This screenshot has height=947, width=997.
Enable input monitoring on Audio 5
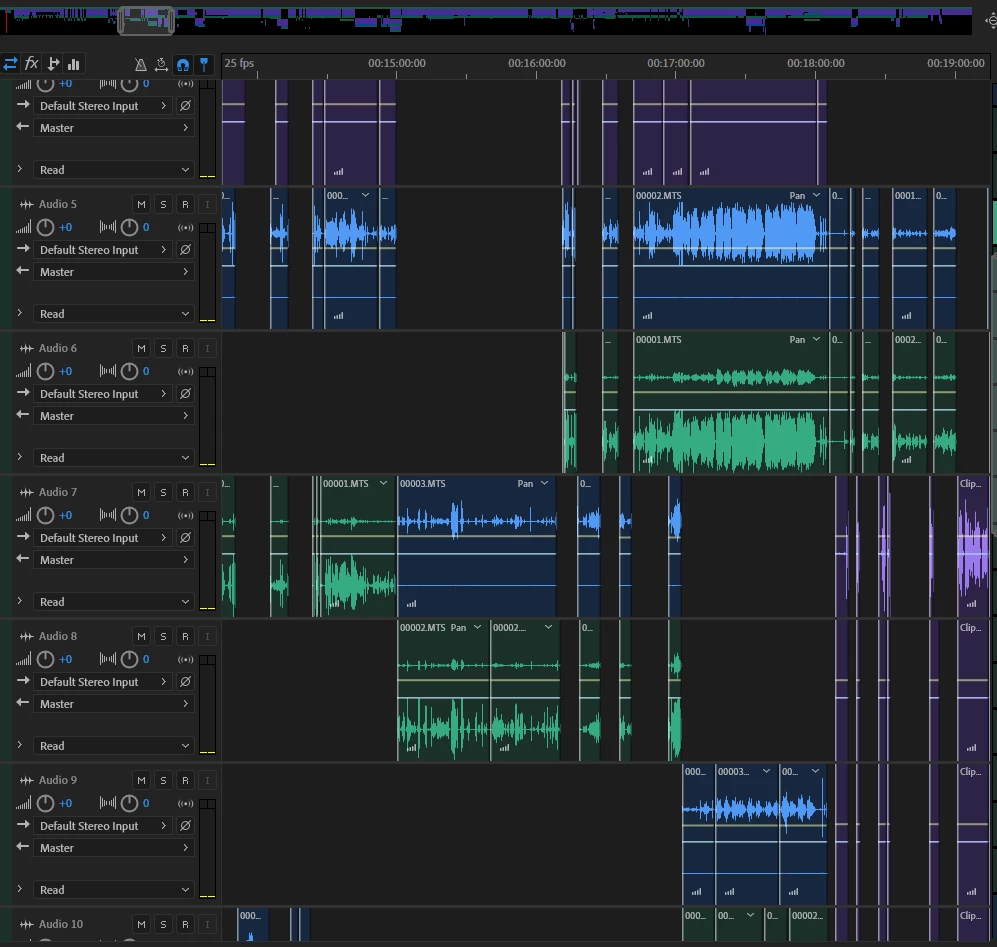(207, 204)
